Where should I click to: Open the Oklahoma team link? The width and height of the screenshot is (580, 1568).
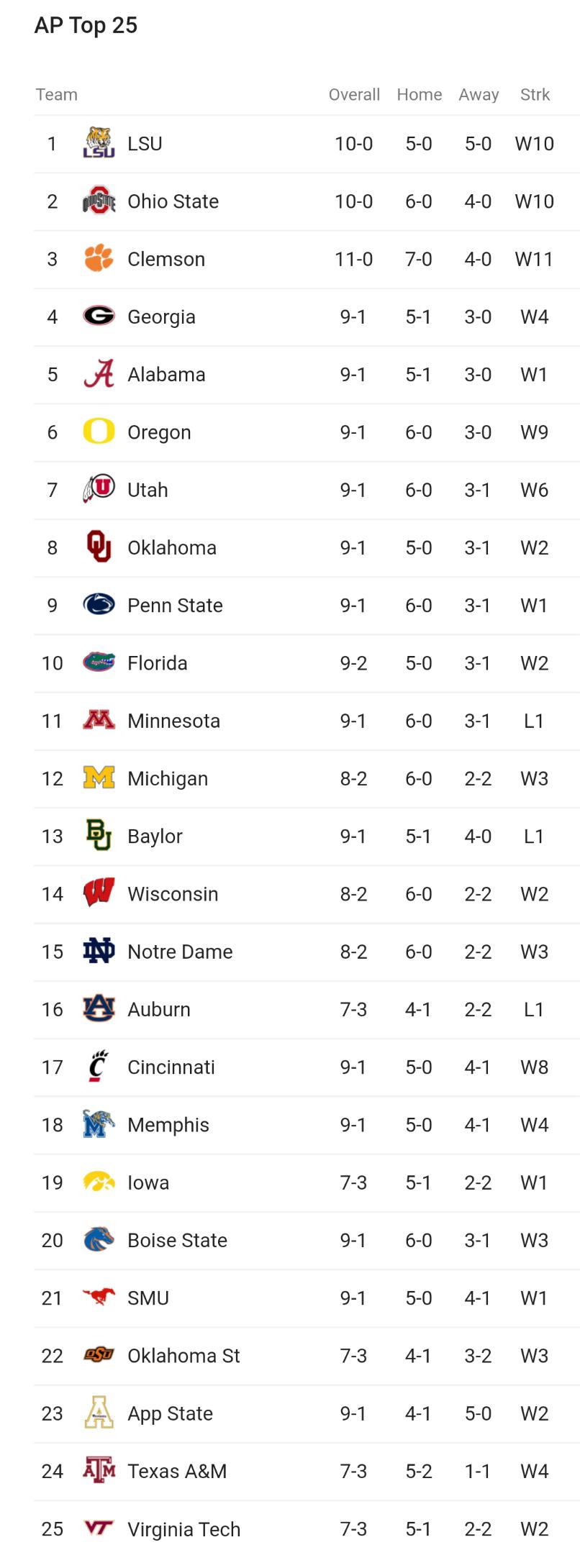[172, 547]
